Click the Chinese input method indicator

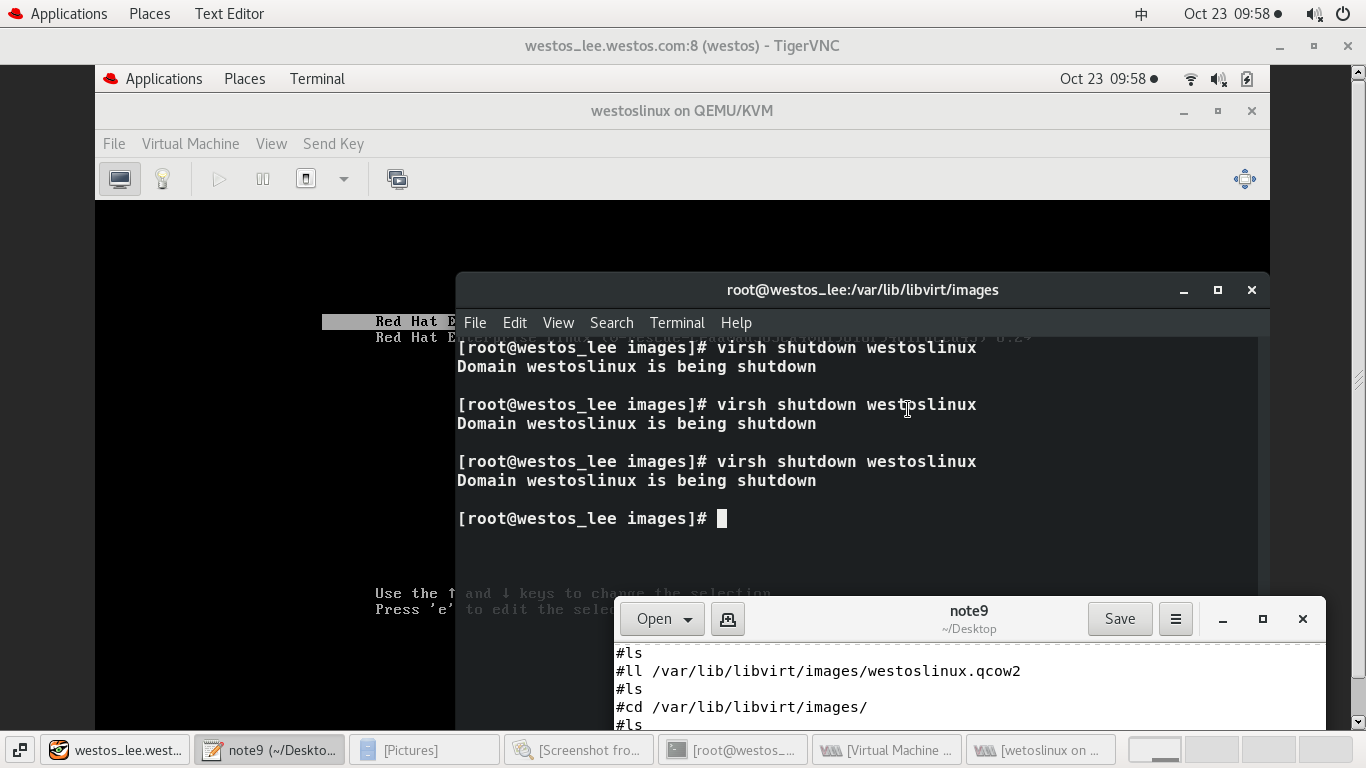(1141, 14)
